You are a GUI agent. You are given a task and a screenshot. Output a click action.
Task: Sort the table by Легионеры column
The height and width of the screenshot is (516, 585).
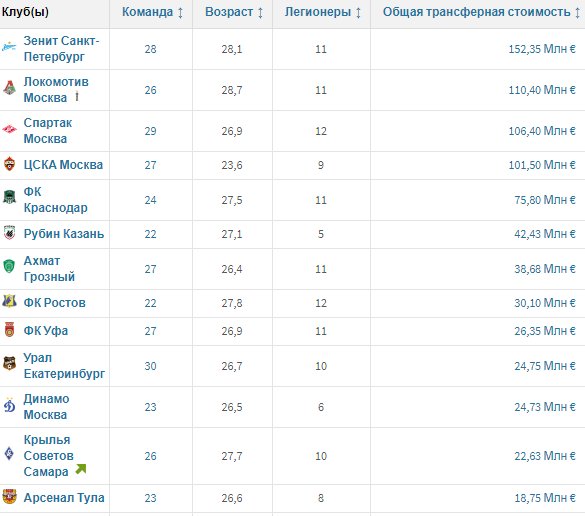point(323,12)
